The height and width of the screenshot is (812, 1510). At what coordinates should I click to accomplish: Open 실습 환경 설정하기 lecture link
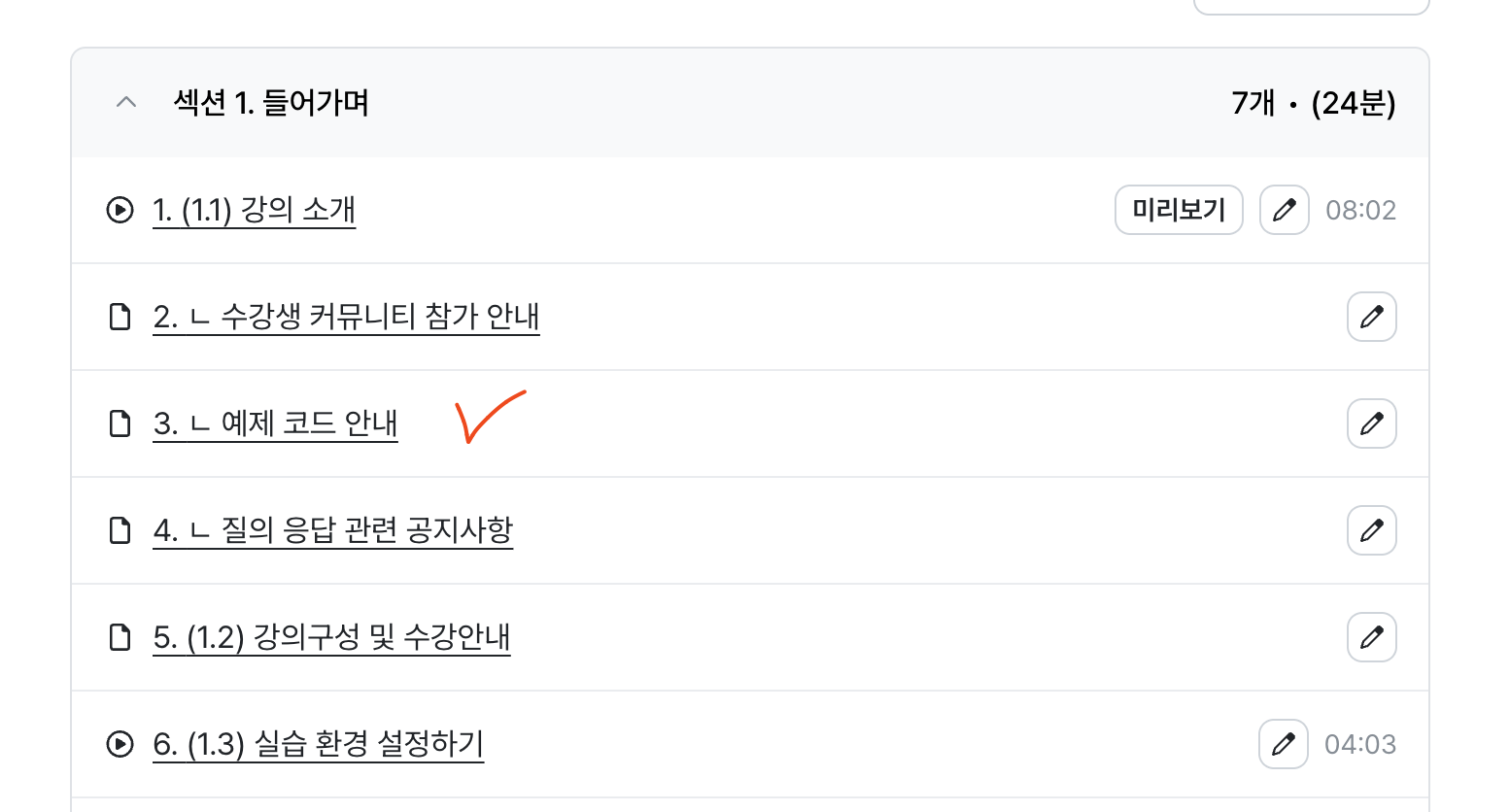[318, 744]
